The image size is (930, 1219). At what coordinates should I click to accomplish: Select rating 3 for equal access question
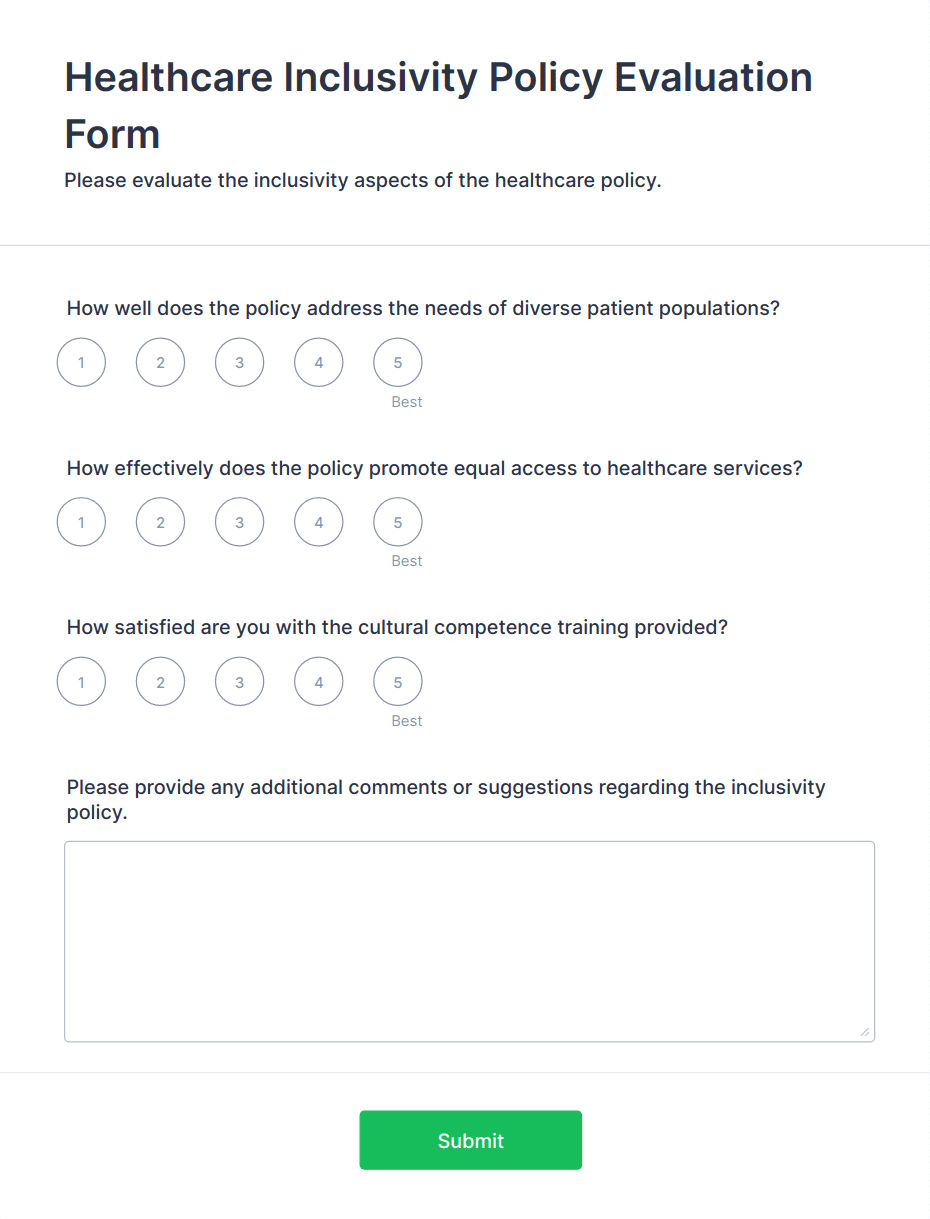[239, 521]
